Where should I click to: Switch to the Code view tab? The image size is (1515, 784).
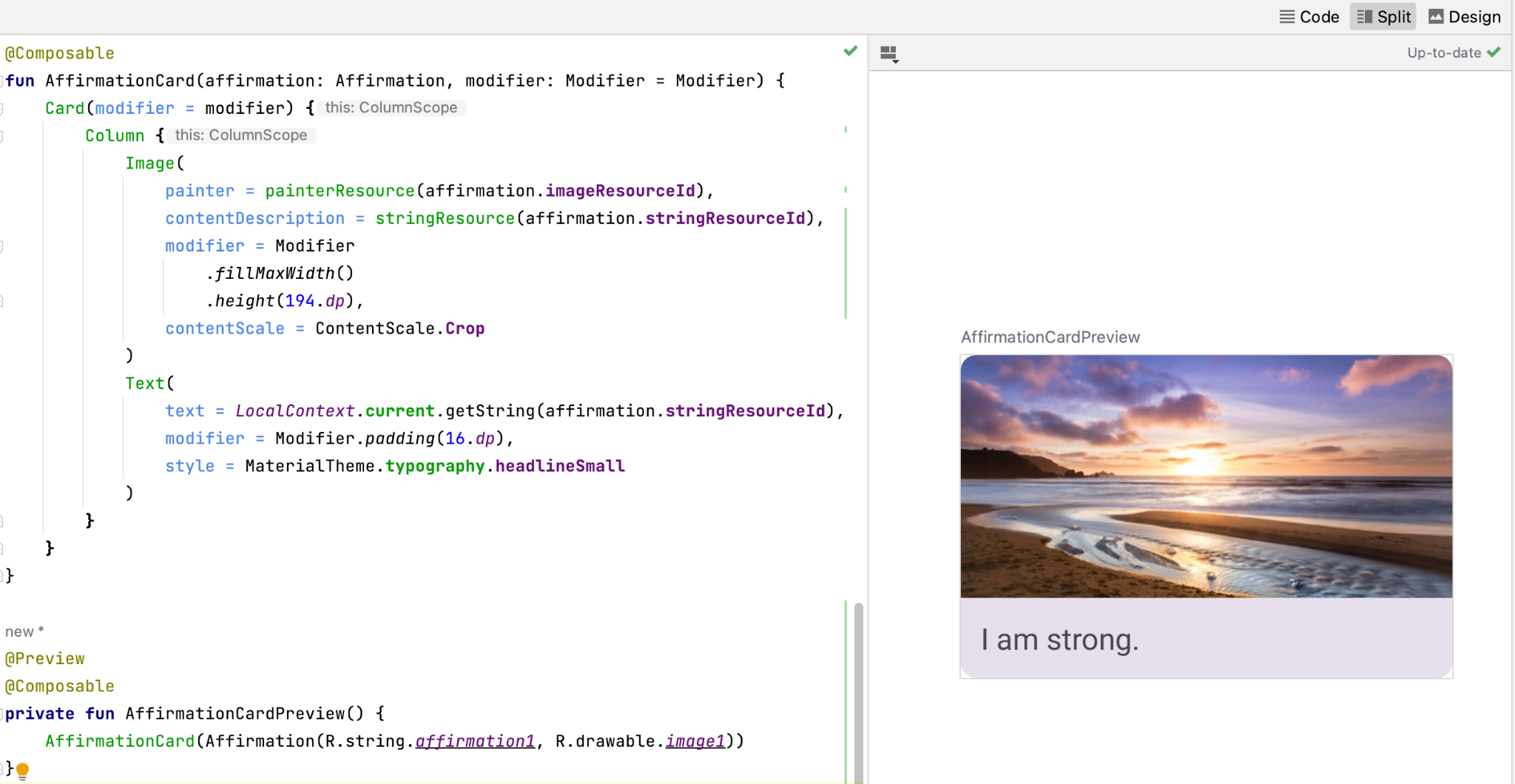1309,16
